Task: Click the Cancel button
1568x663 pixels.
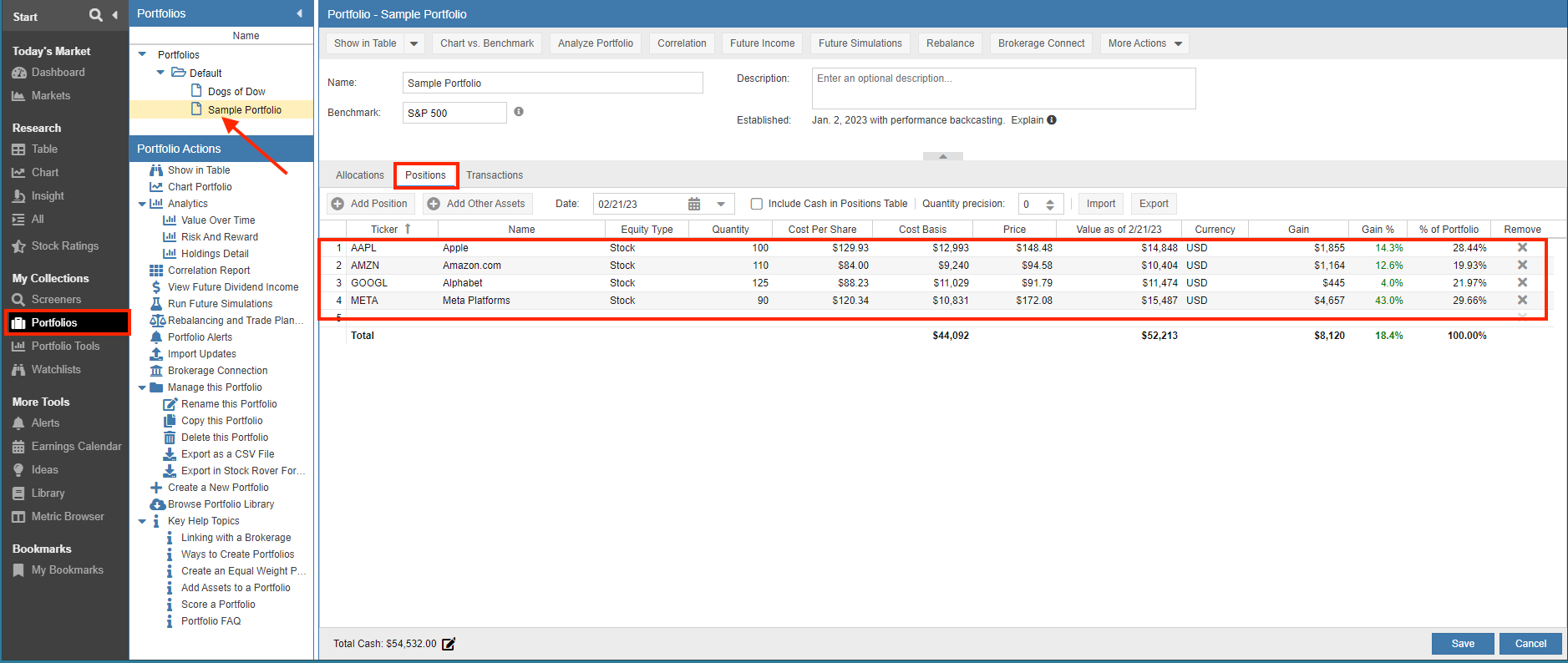Action: pyautogui.click(x=1530, y=644)
